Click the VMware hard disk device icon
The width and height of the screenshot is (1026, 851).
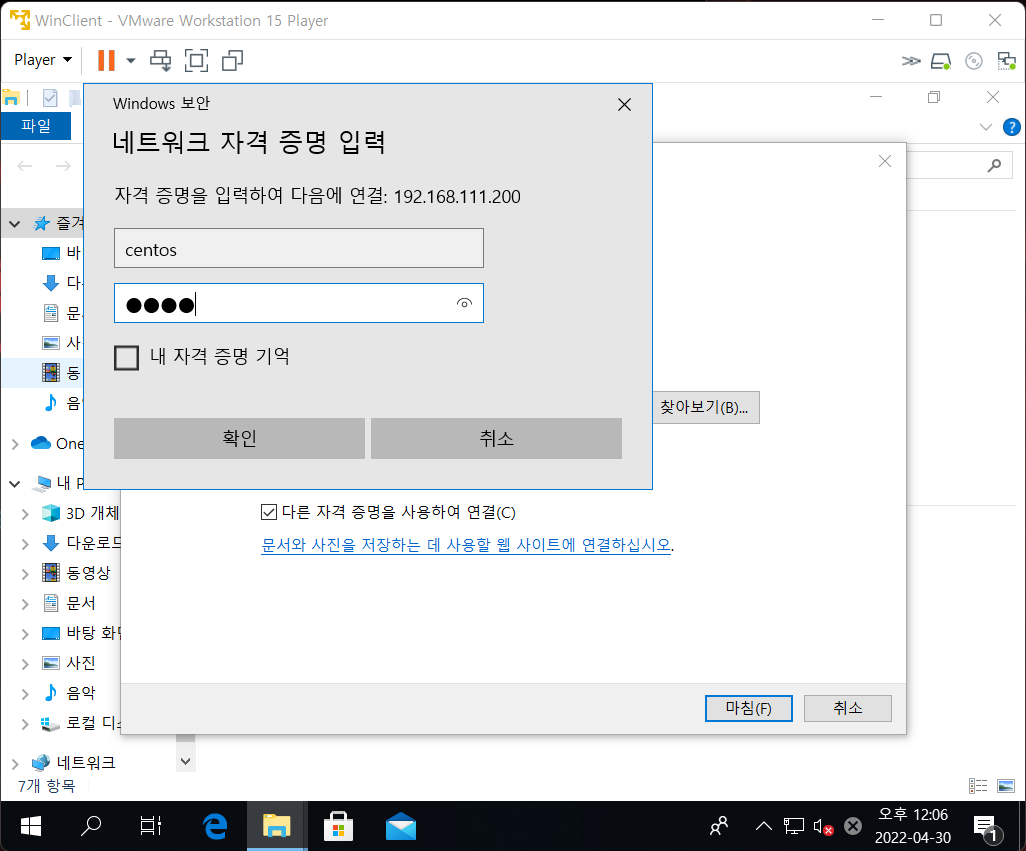click(941, 61)
